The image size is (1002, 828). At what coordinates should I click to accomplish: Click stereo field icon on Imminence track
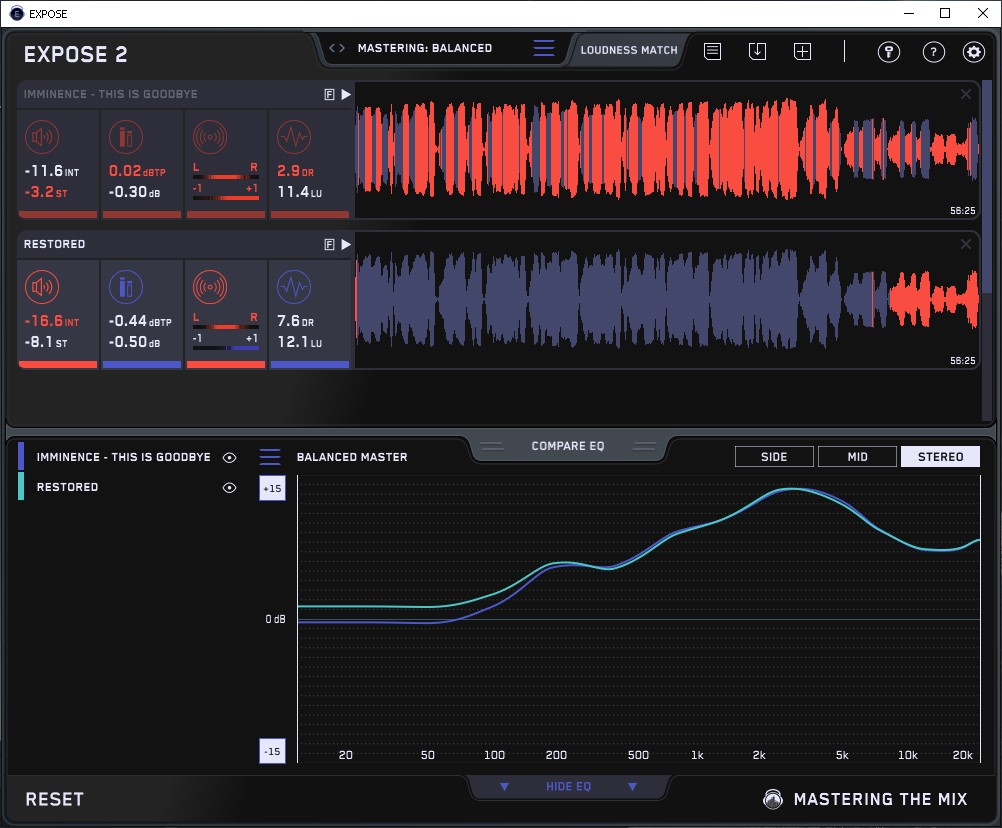[x=210, y=137]
